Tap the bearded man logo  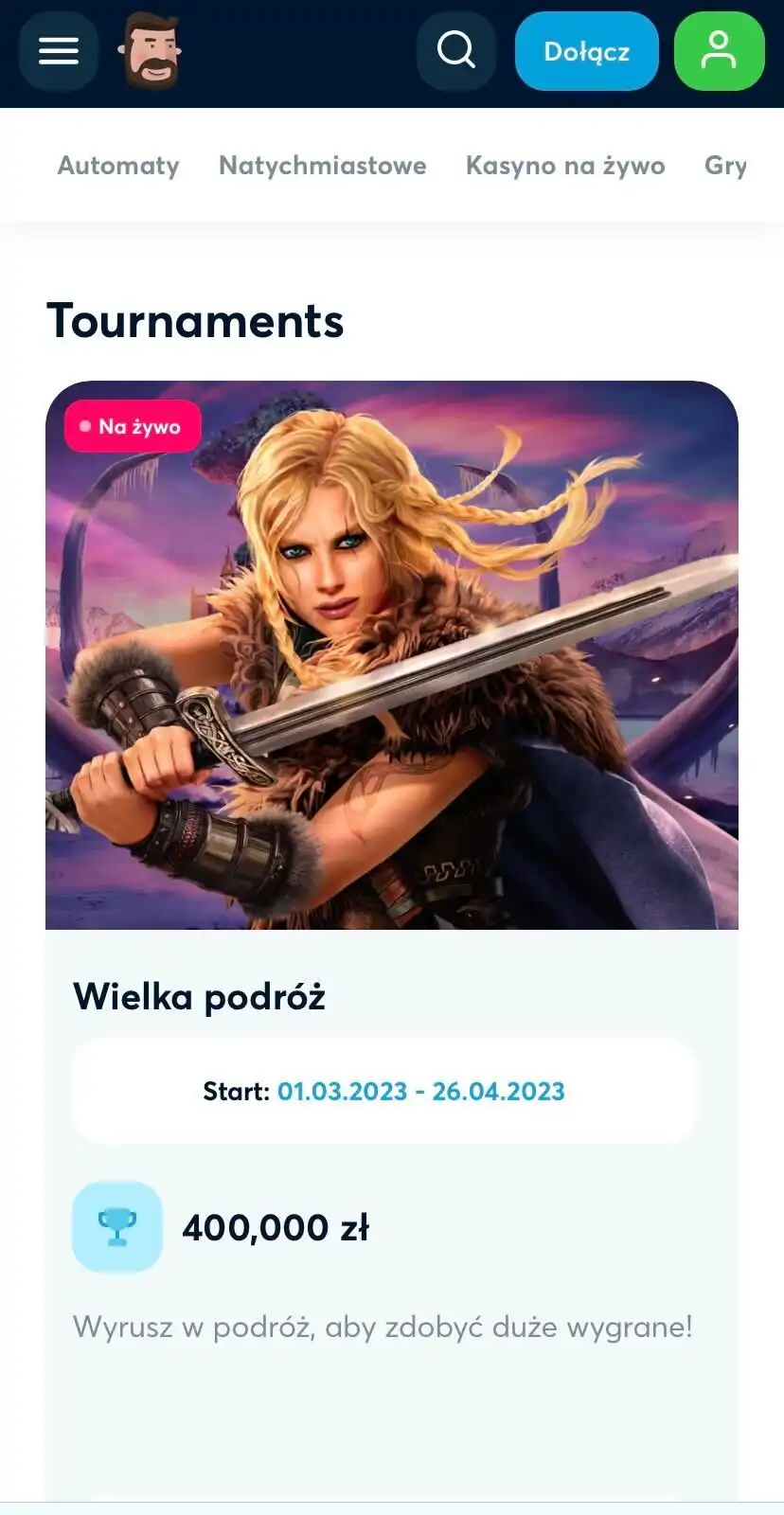pos(150,51)
